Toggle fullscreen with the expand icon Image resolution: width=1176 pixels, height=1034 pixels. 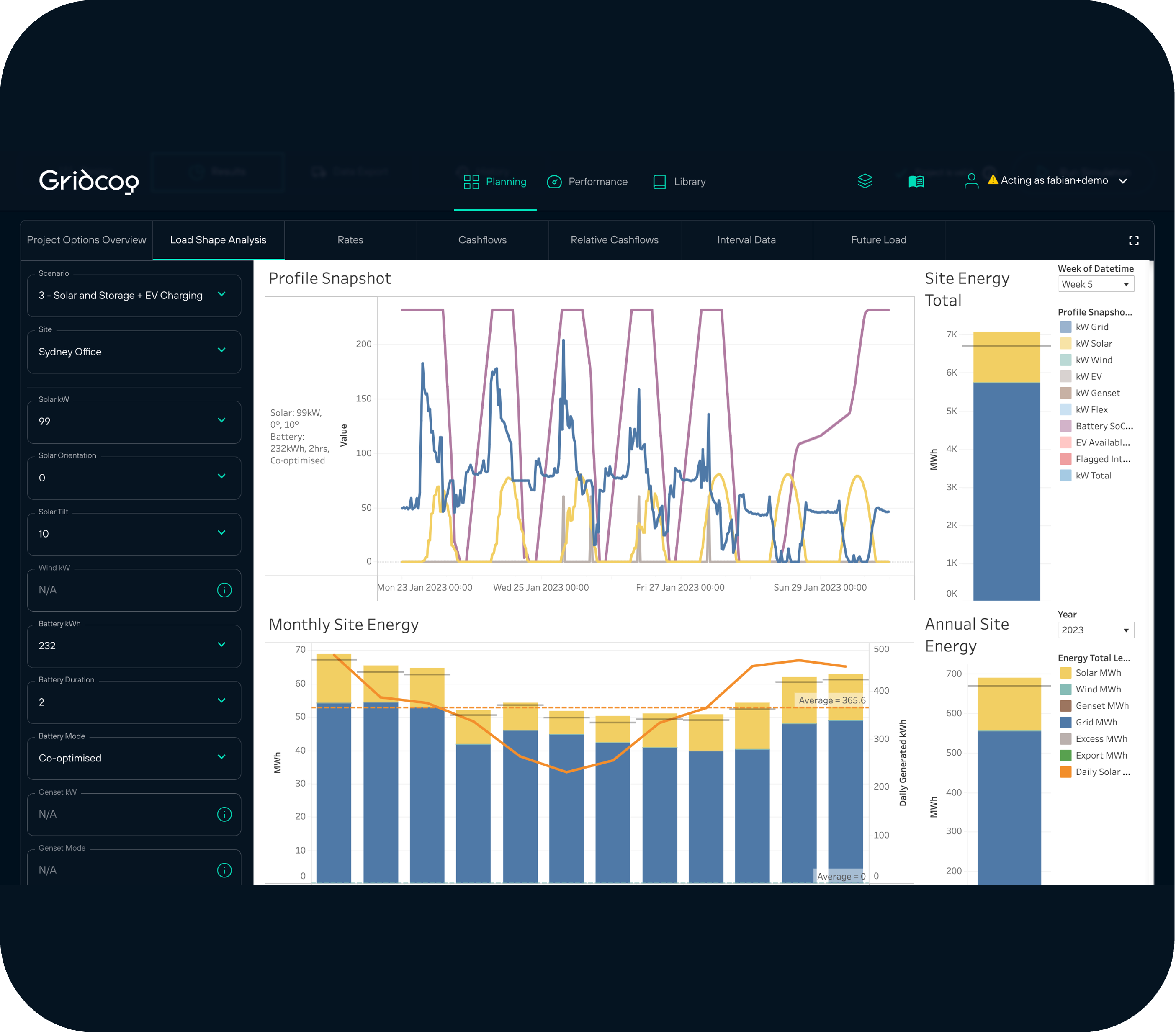(1133, 241)
